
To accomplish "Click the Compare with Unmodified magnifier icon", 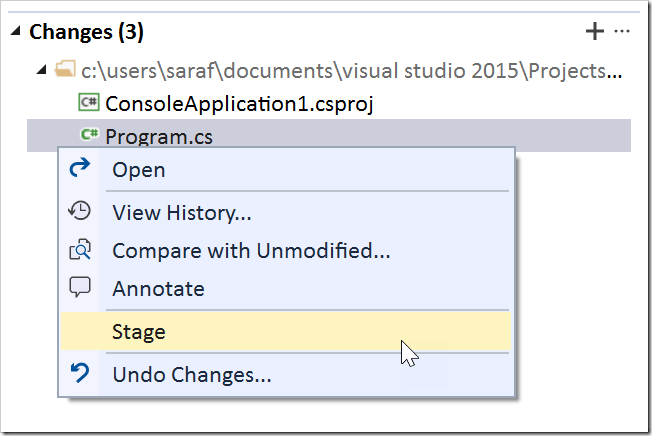I will click(80, 249).
